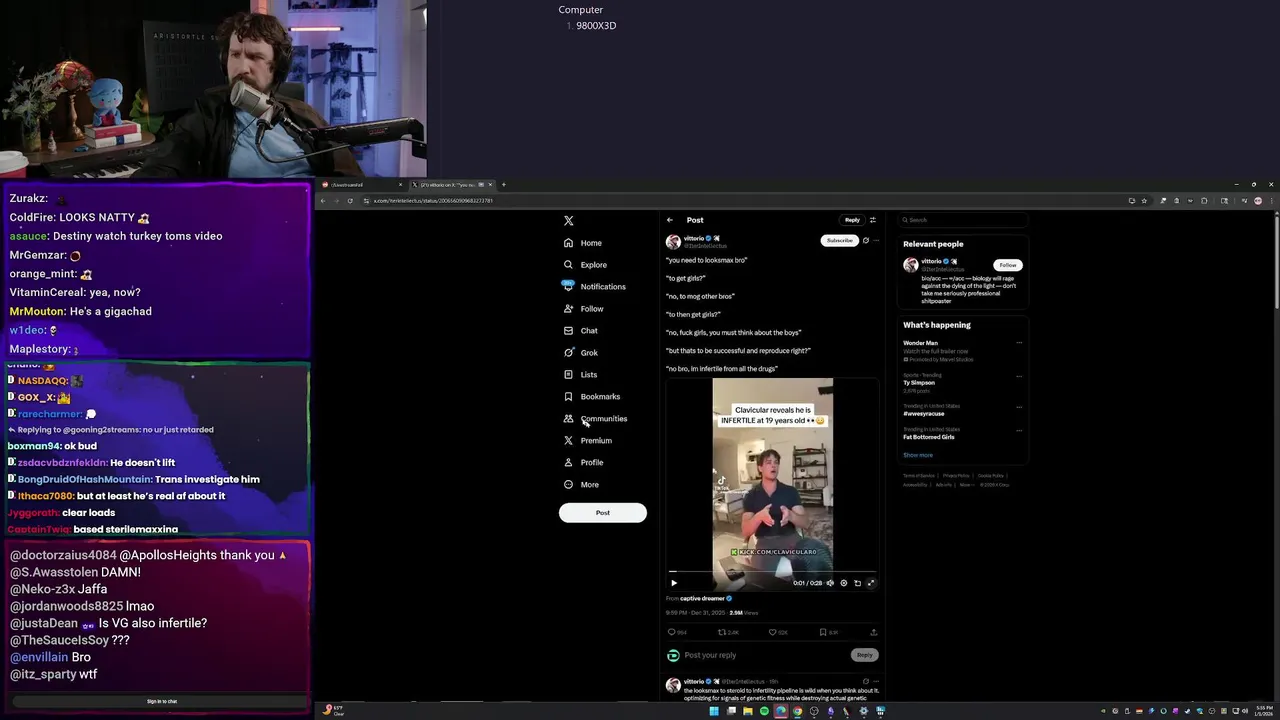Click Sign in to chat

[162, 701]
